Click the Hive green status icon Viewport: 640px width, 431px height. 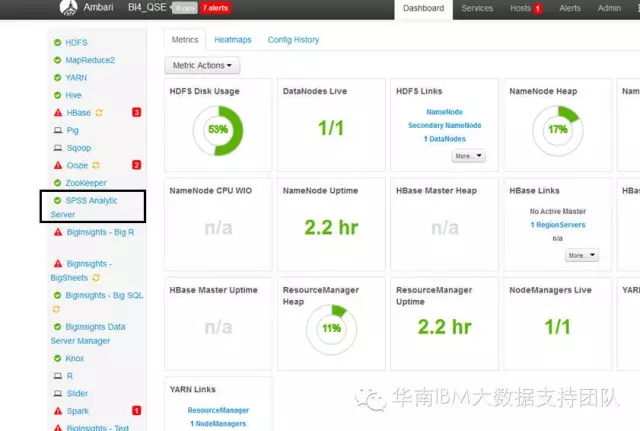click(58, 95)
